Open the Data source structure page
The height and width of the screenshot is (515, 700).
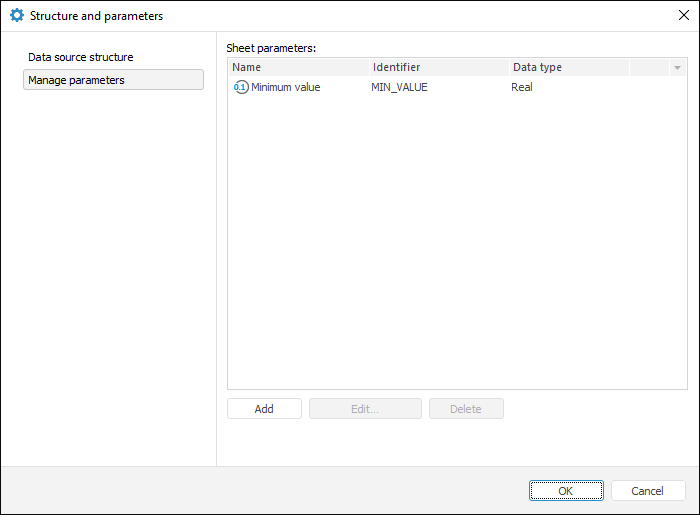81,57
